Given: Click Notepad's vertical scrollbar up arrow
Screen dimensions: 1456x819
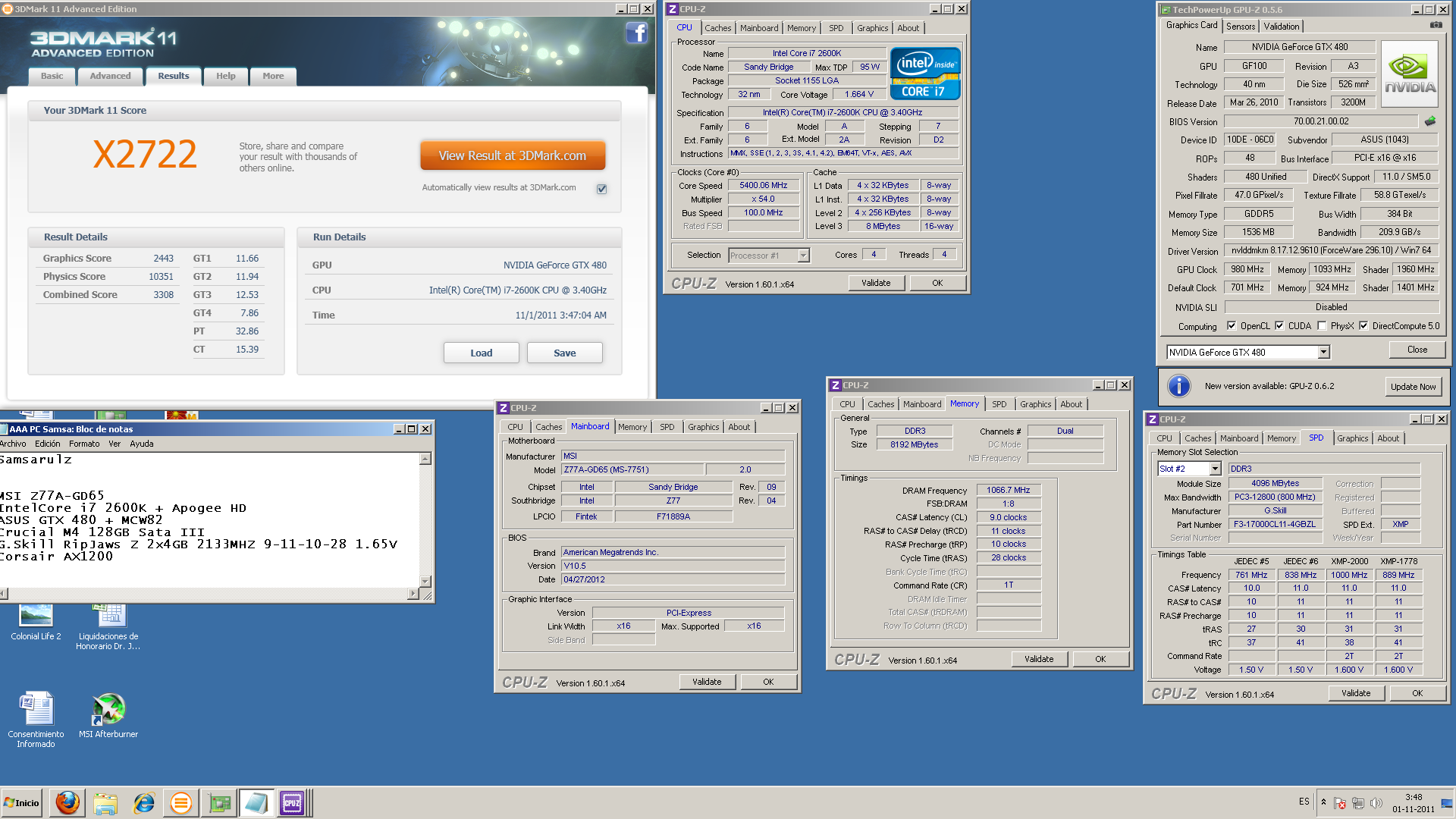Looking at the screenshot, I should point(425,459).
